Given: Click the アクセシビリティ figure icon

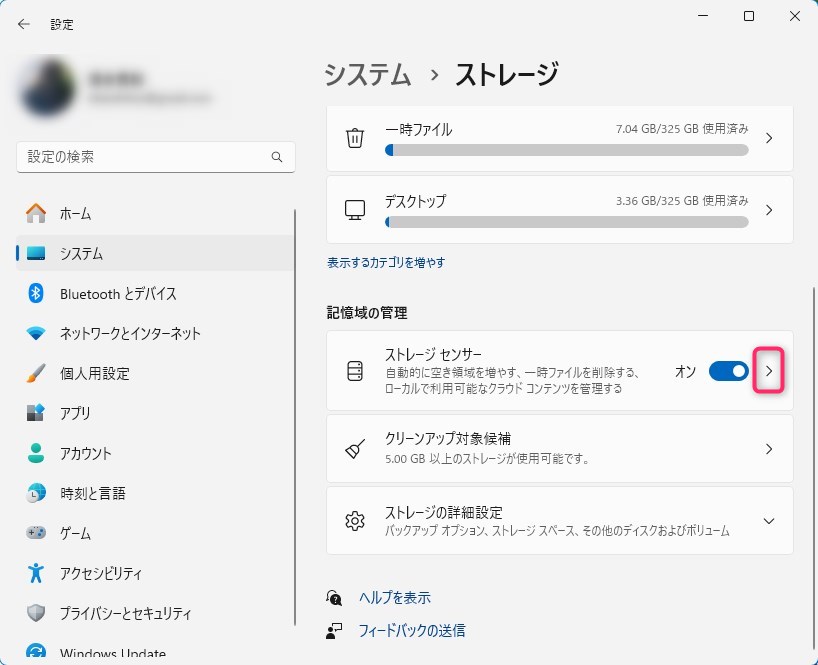Looking at the screenshot, I should pos(36,573).
